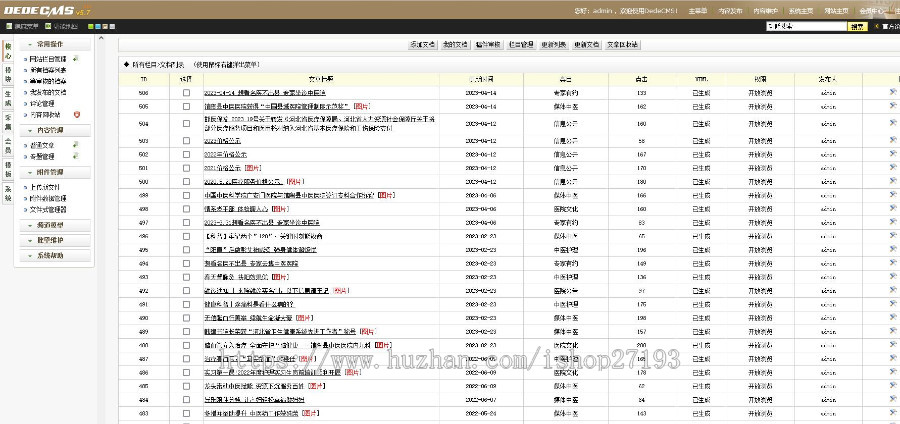Screen dimensions: 900x424
Task: Click the 添加文档 button
Action: click(x=422, y=45)
